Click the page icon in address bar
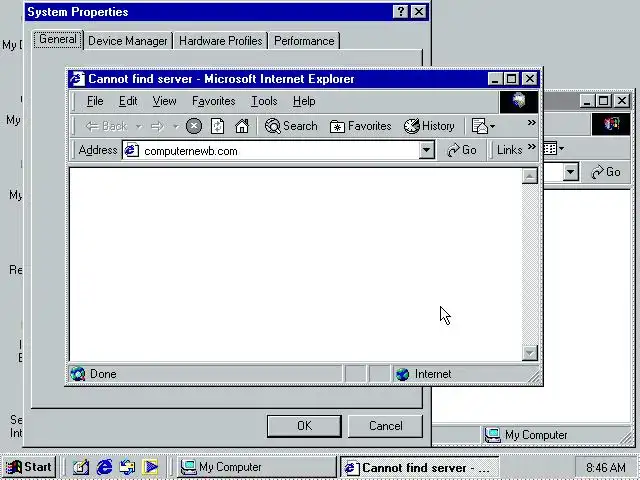 point(131,151)
